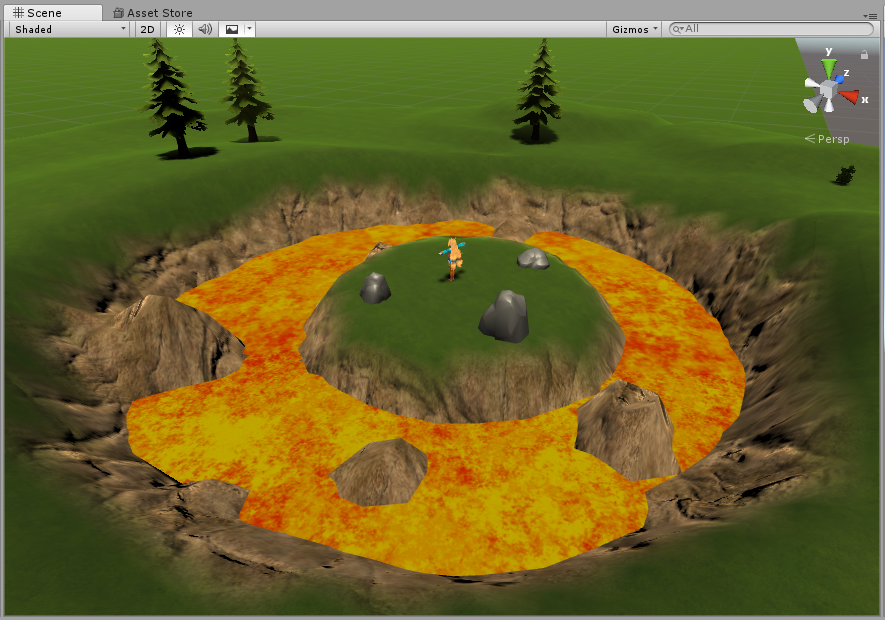The height and width of the screenshot is (620, 885).
Task: Open the Shaded draw mode dropdown
Action: (69, 29)
